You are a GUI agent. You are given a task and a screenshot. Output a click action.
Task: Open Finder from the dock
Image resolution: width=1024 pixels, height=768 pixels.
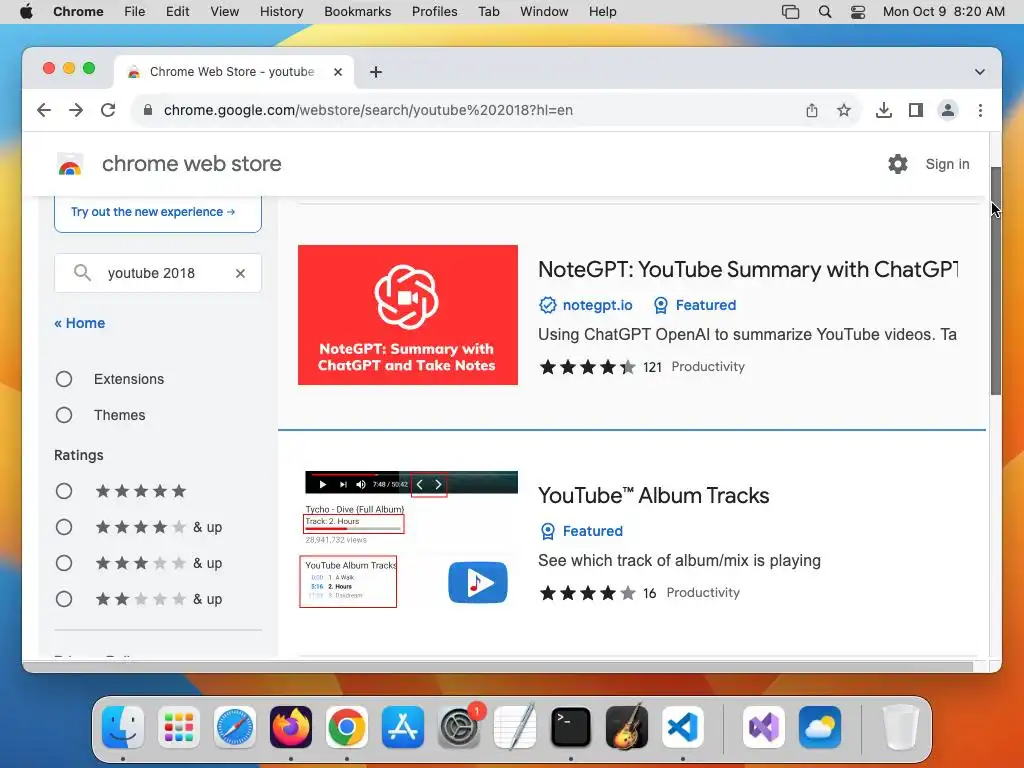[123, 727]
